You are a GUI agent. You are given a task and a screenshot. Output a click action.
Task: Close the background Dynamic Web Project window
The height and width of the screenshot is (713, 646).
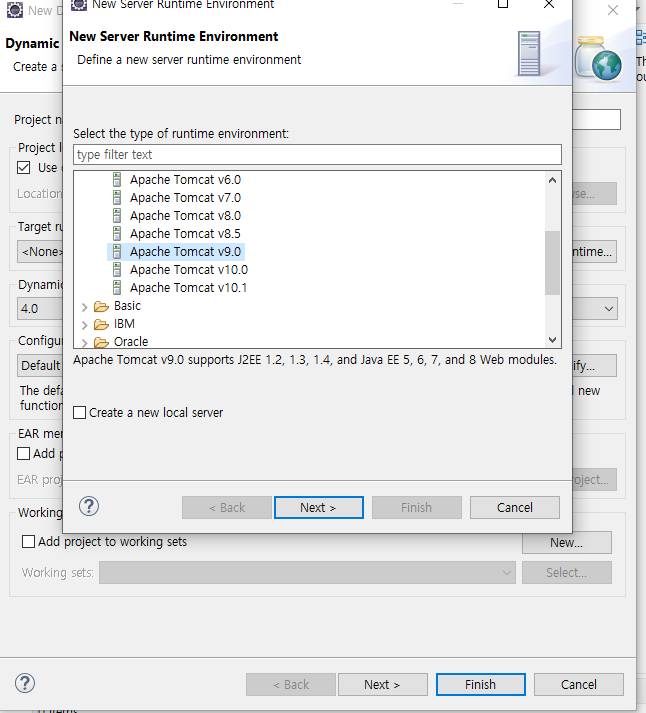tap(612, 10)
